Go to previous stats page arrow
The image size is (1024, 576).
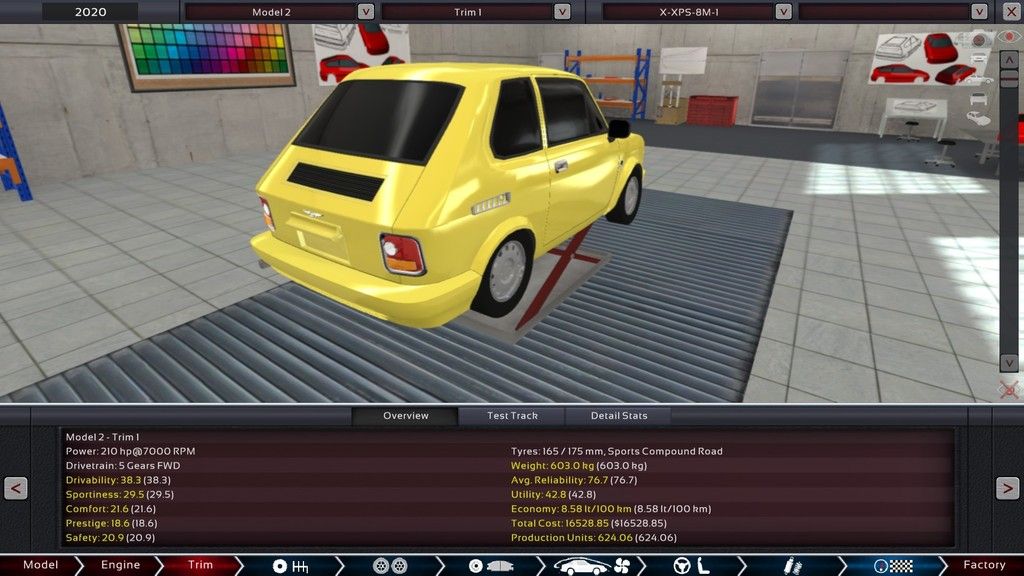pyautogui.click(x=16, y=488)
